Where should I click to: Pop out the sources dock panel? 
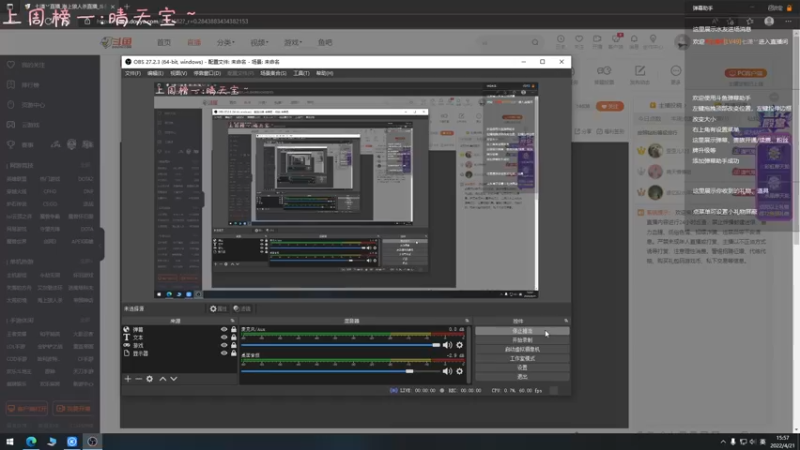(x=233, y=321)
